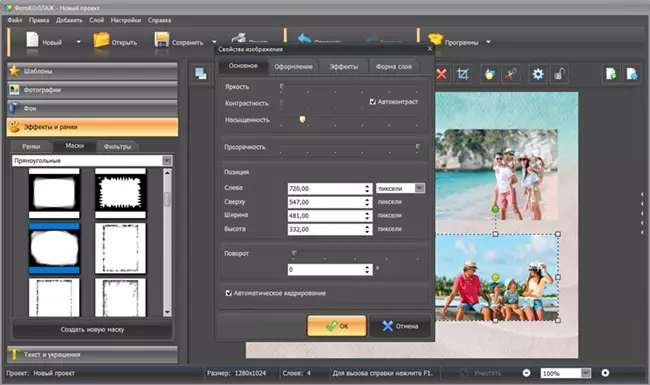This screenshot has width=650, height=385.
Task: Expand the Эффекты и рамки section
Action: [92, 127]
